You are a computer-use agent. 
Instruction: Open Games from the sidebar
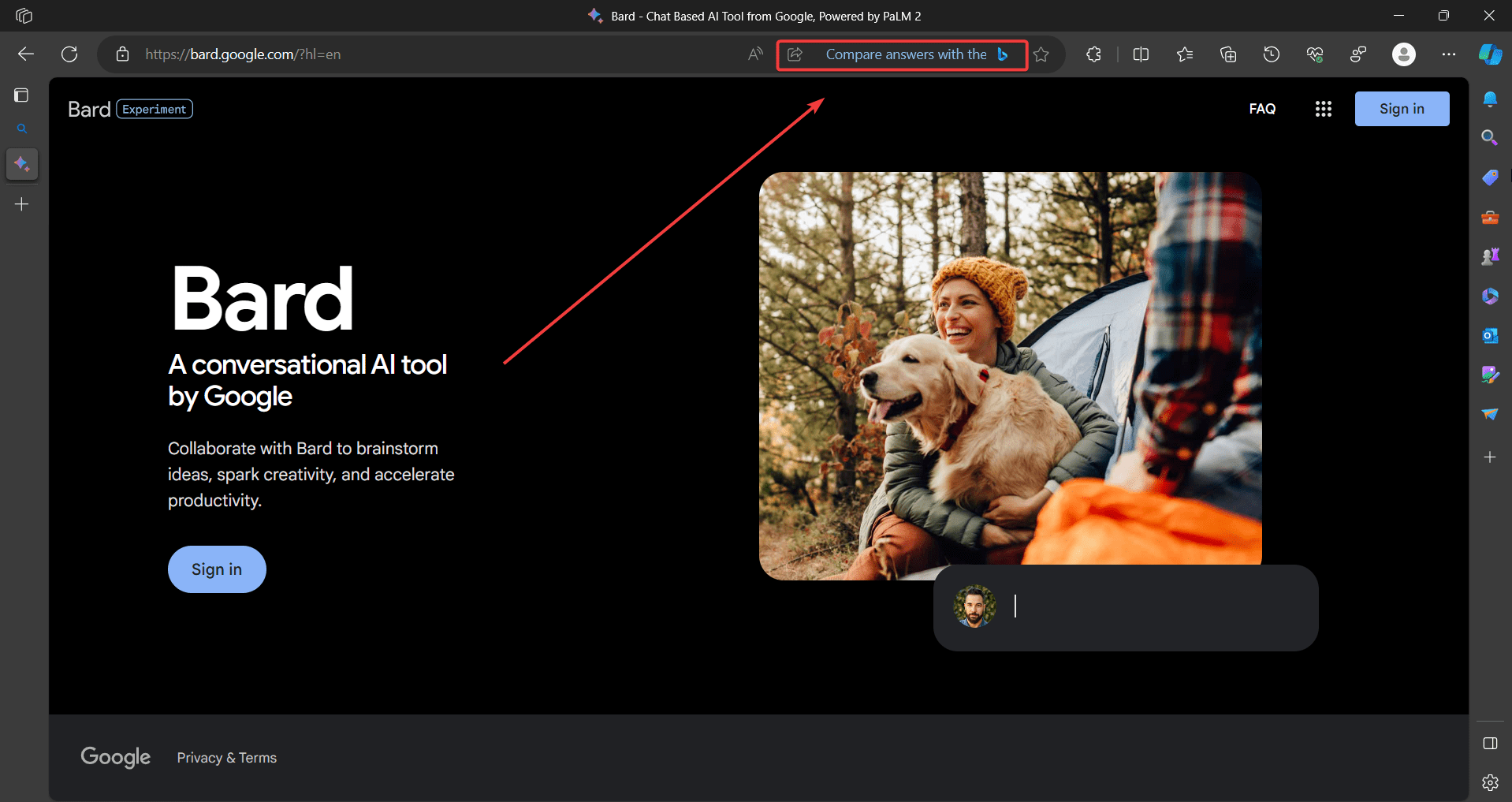[x=1490, y=256]
